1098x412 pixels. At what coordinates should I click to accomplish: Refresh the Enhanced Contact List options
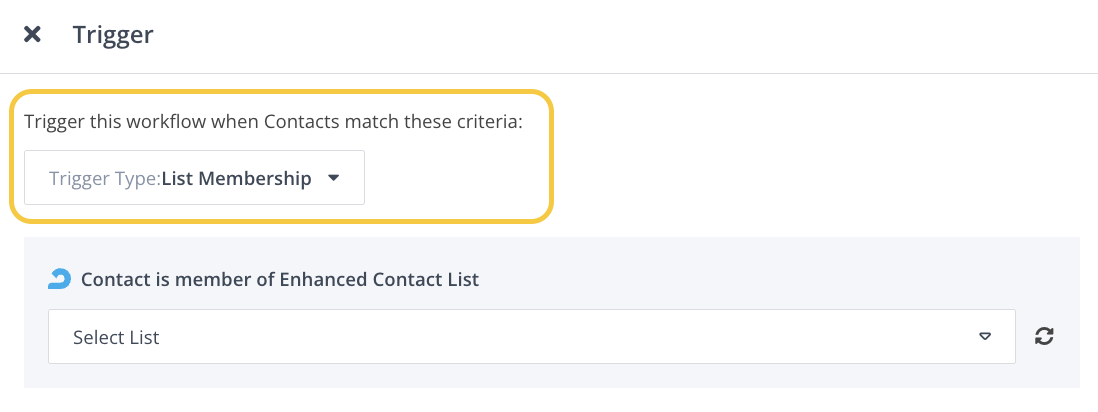1044,337
